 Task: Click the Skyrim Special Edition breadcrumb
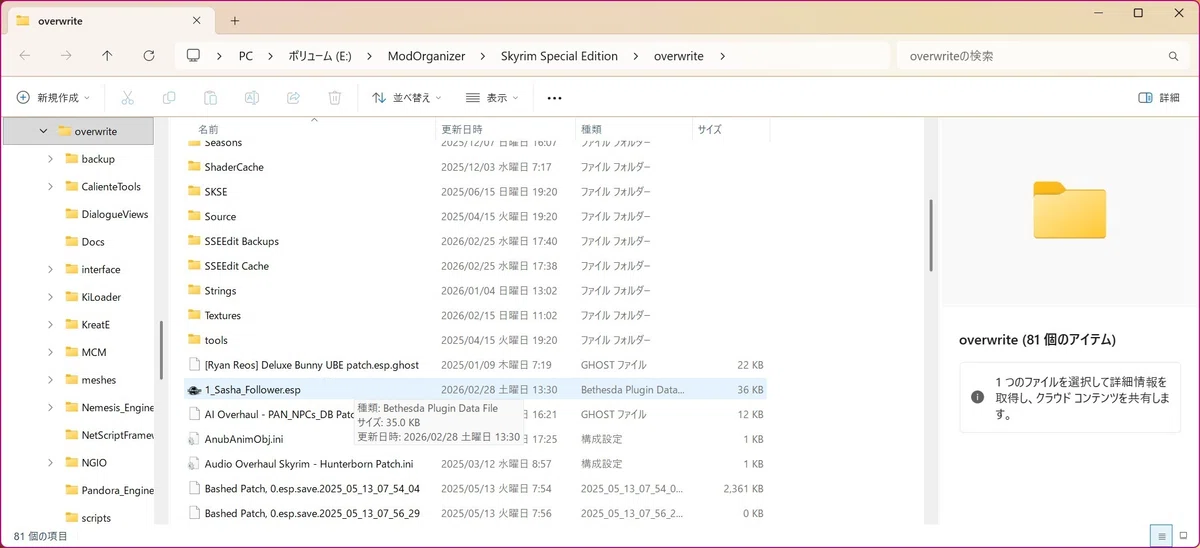pyautogui.click(x=559, y=56)
